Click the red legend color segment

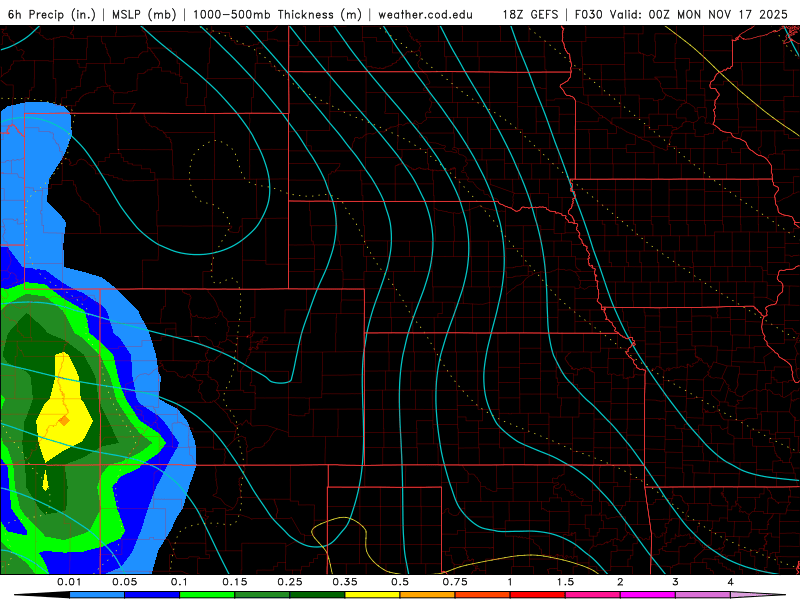point(538,595)
